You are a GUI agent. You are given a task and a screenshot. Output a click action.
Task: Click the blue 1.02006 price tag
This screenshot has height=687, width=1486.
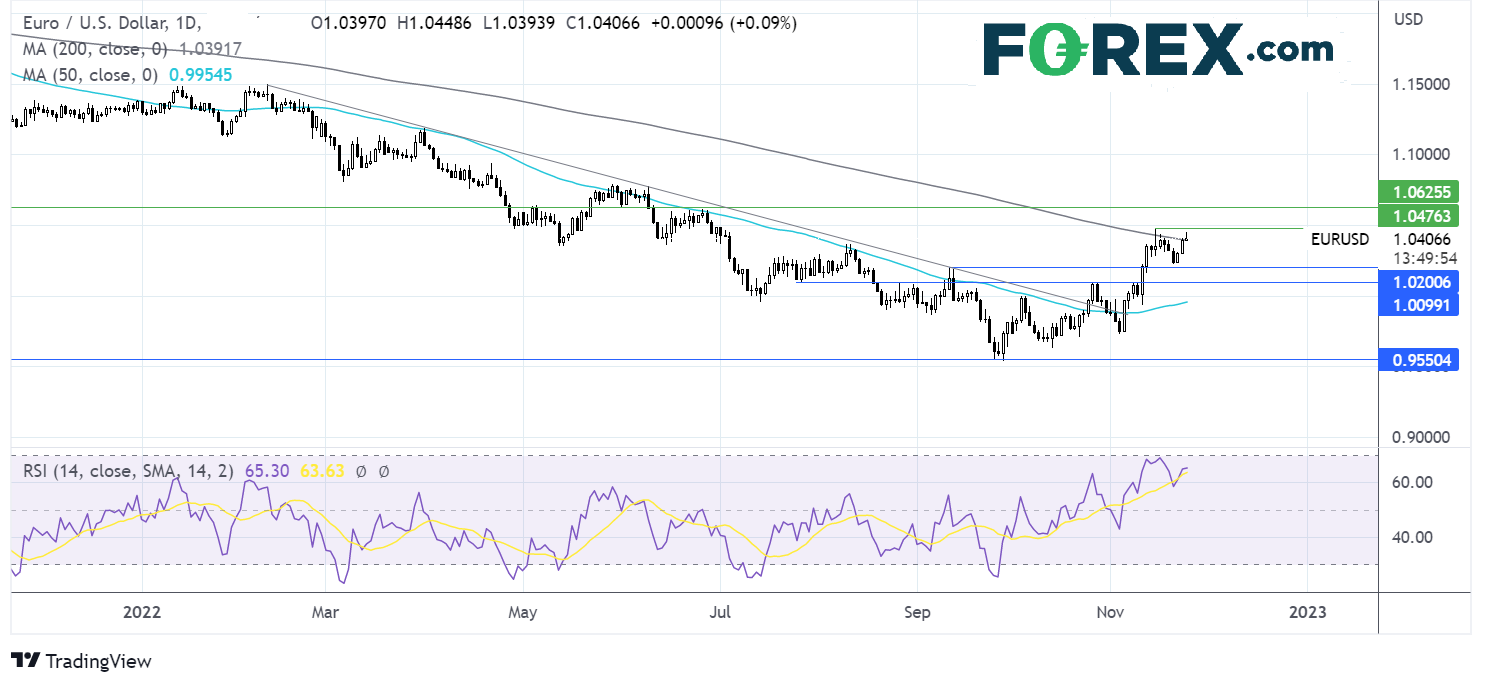point(1417,283)
